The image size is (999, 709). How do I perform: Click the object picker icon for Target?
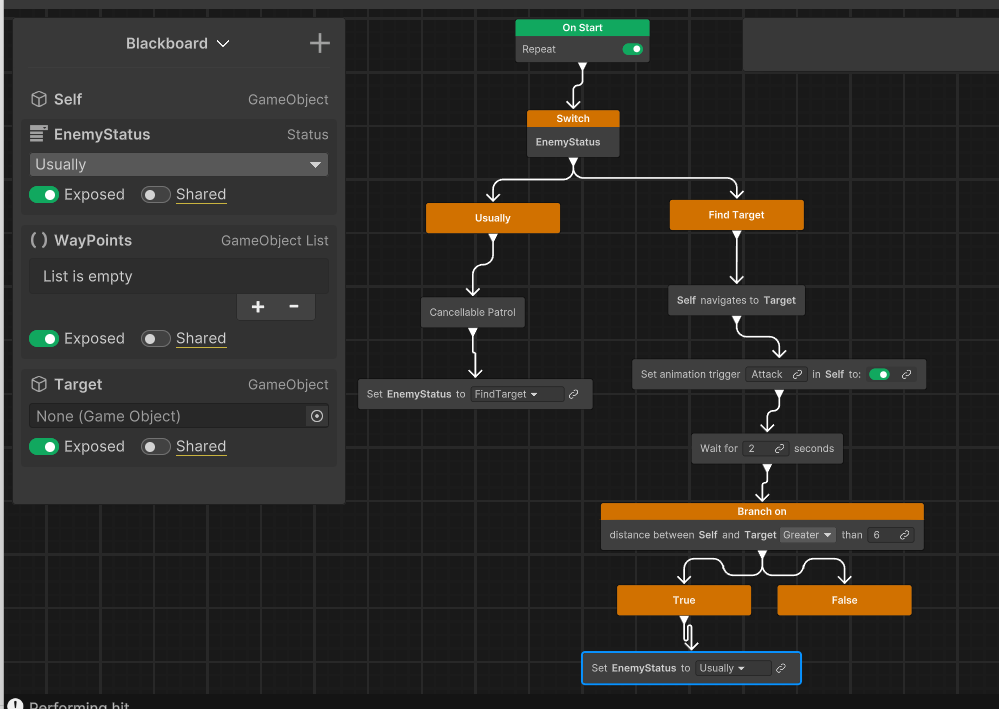(317, 416)
